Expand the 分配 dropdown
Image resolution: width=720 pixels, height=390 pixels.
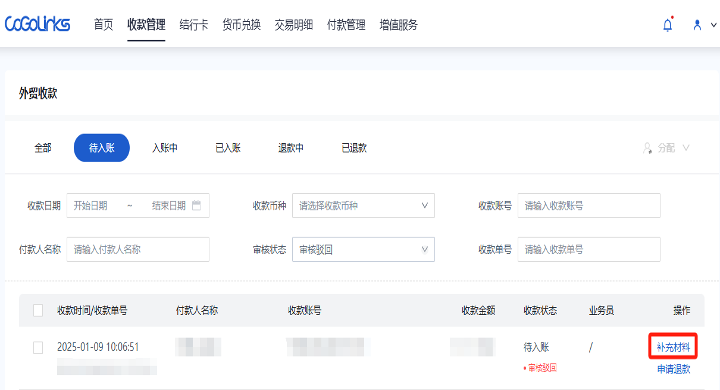pyautogui.click(x=666, y=148)
